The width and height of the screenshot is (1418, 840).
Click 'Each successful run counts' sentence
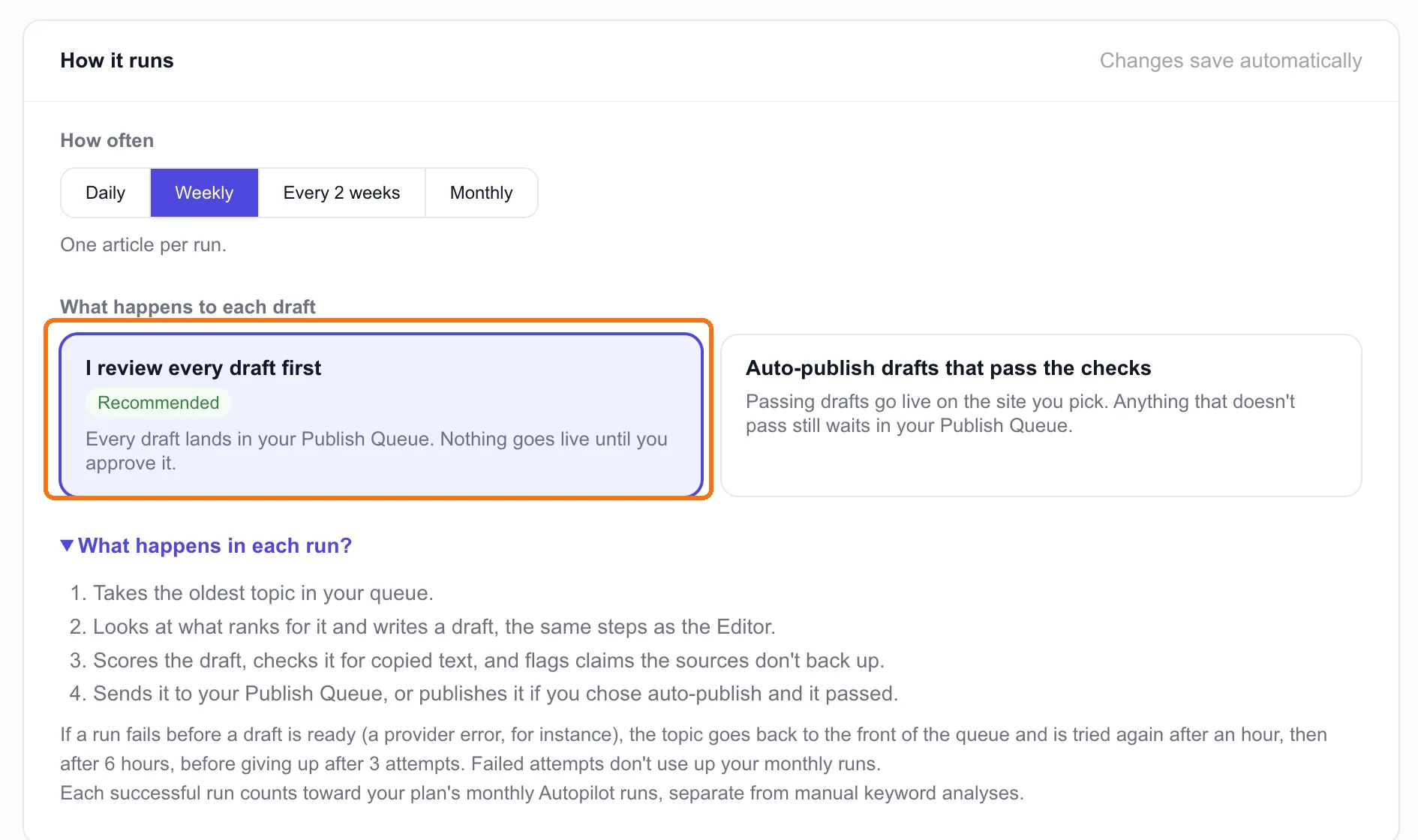click(542, 793)
